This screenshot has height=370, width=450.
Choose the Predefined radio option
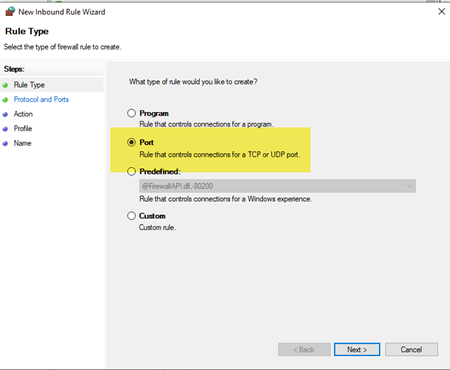click(x=131, y=171)
